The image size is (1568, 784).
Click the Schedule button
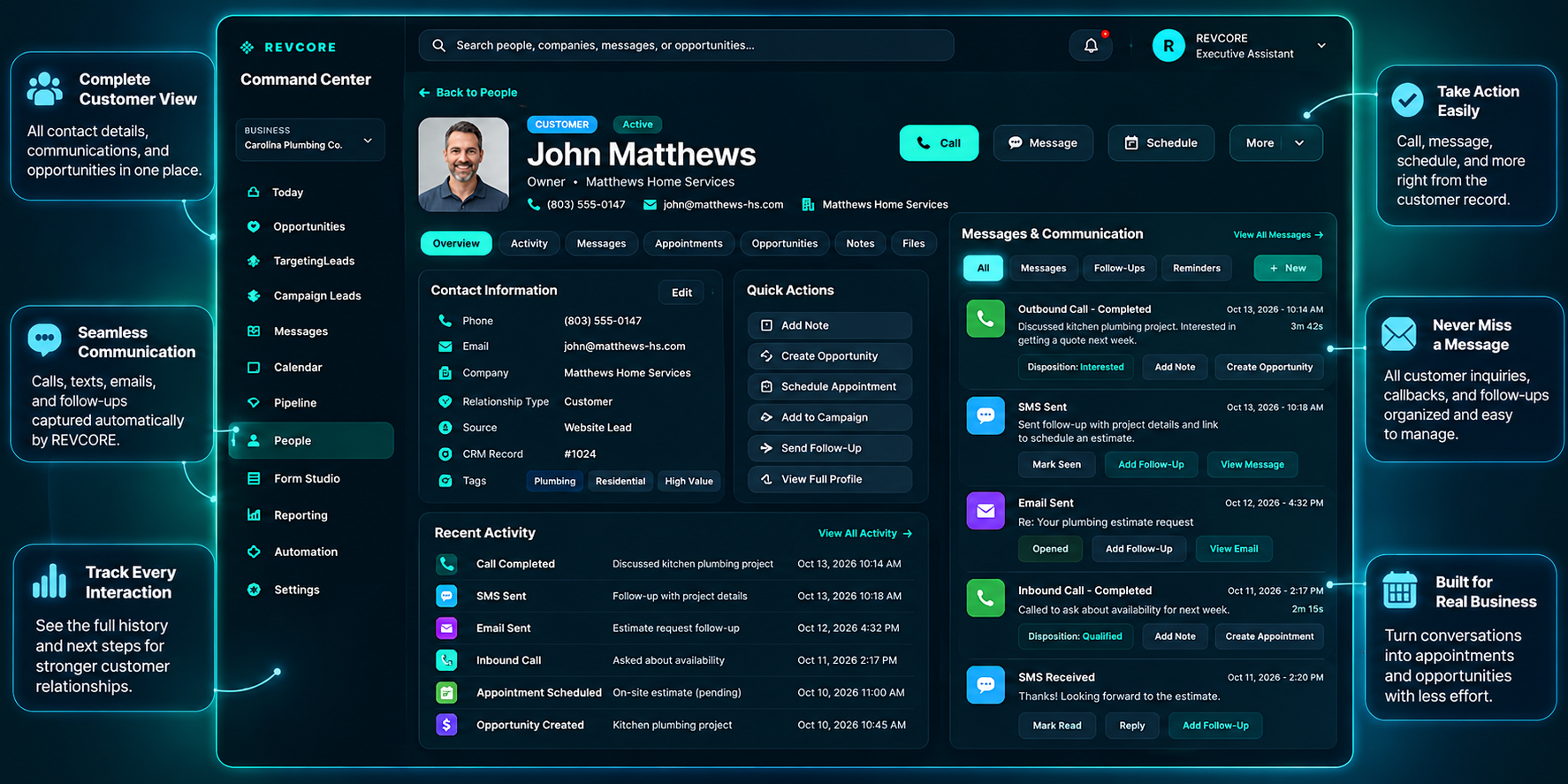1161,143
